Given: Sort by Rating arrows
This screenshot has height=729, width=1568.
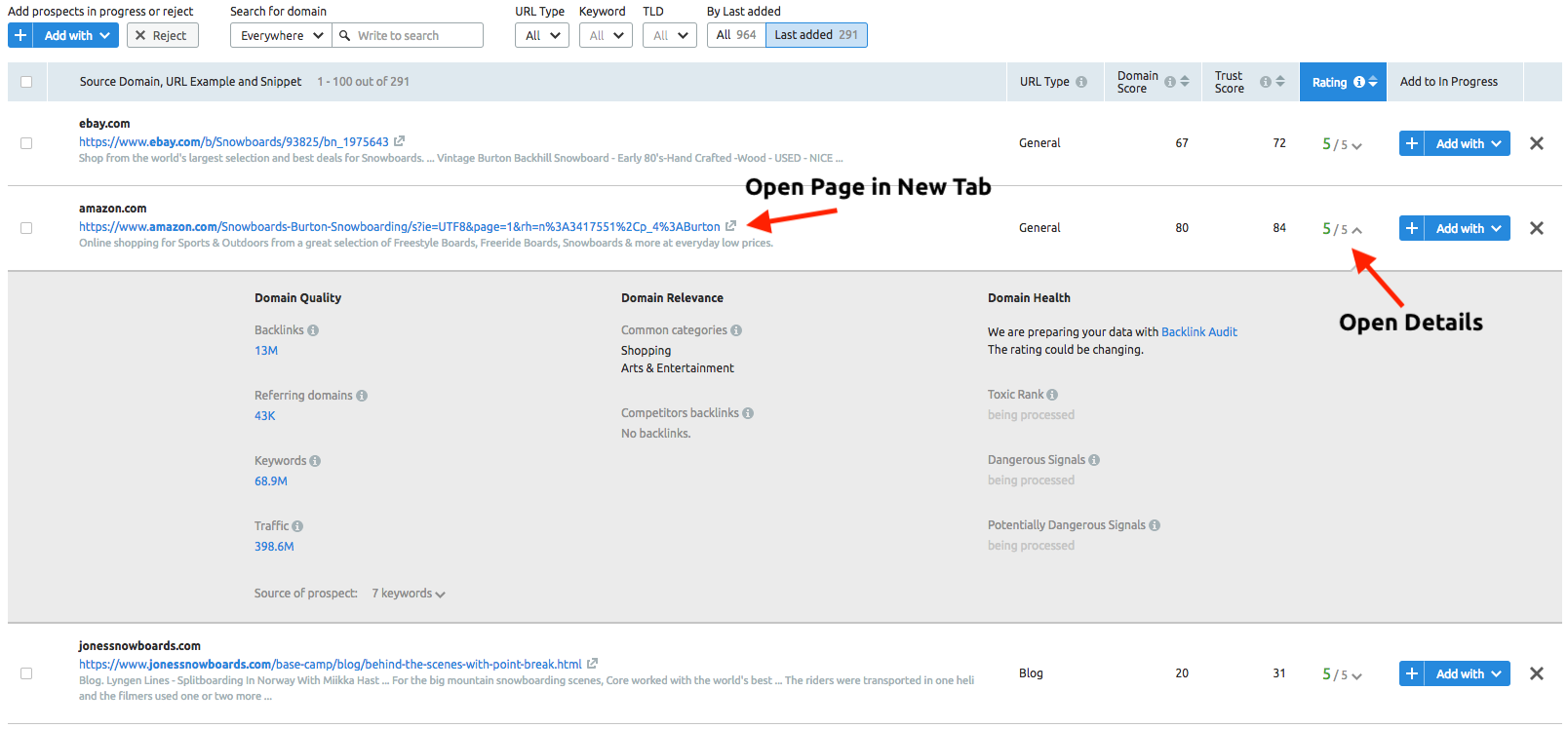Looking at the screenshot, I should point(1373,82).
